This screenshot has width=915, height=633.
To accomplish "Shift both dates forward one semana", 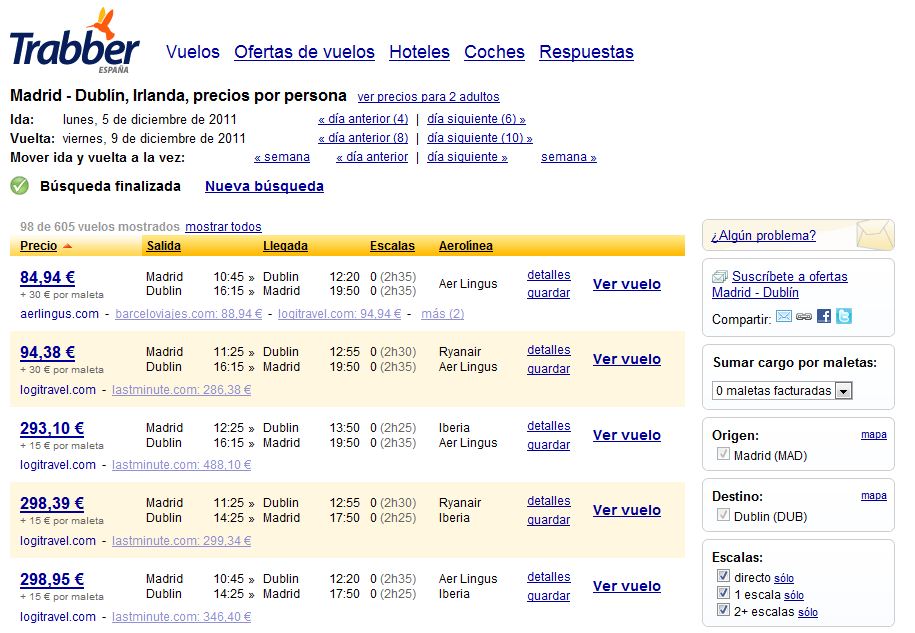I will 568,157.
